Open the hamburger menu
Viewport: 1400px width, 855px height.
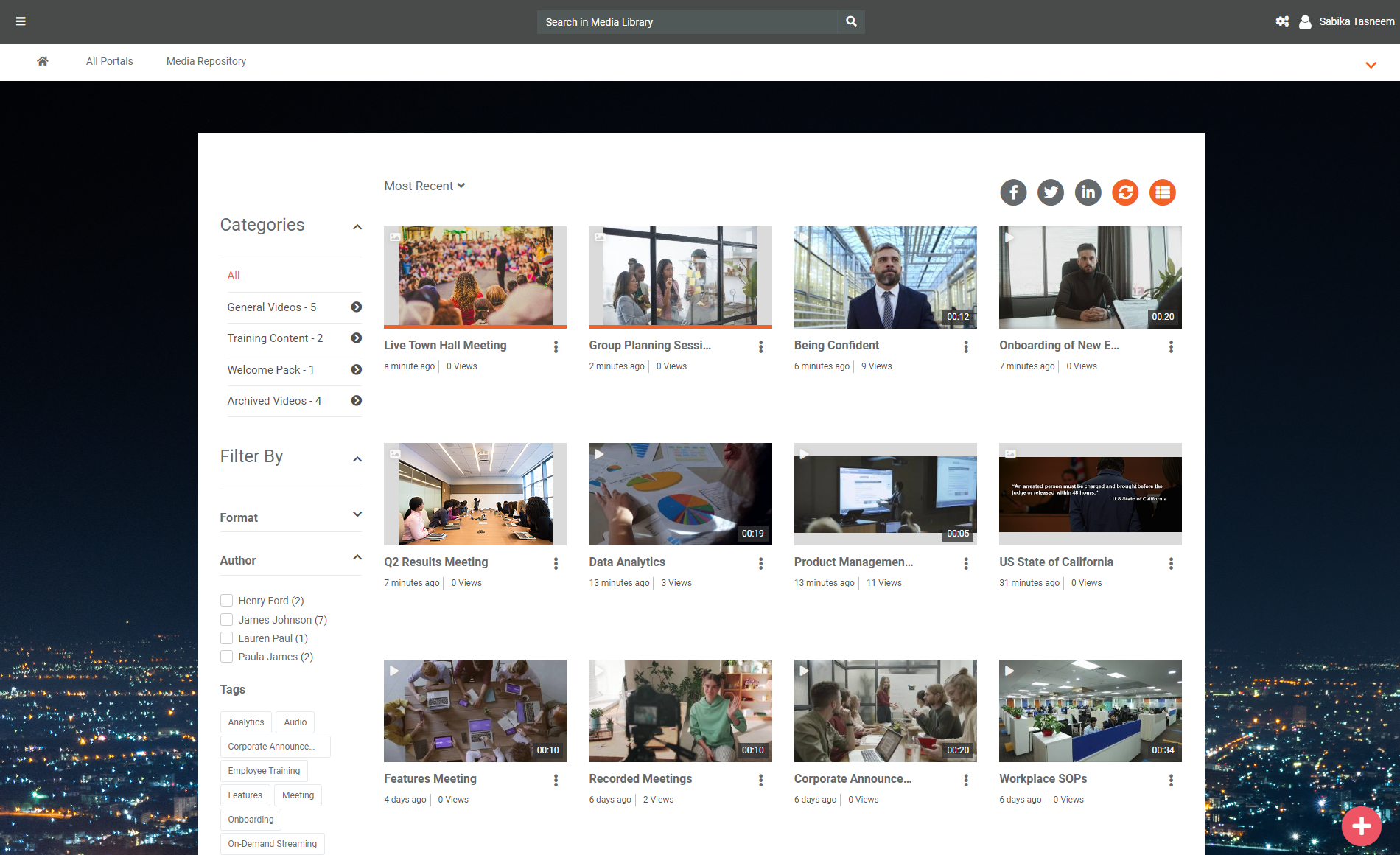click(x=21, y=21)
